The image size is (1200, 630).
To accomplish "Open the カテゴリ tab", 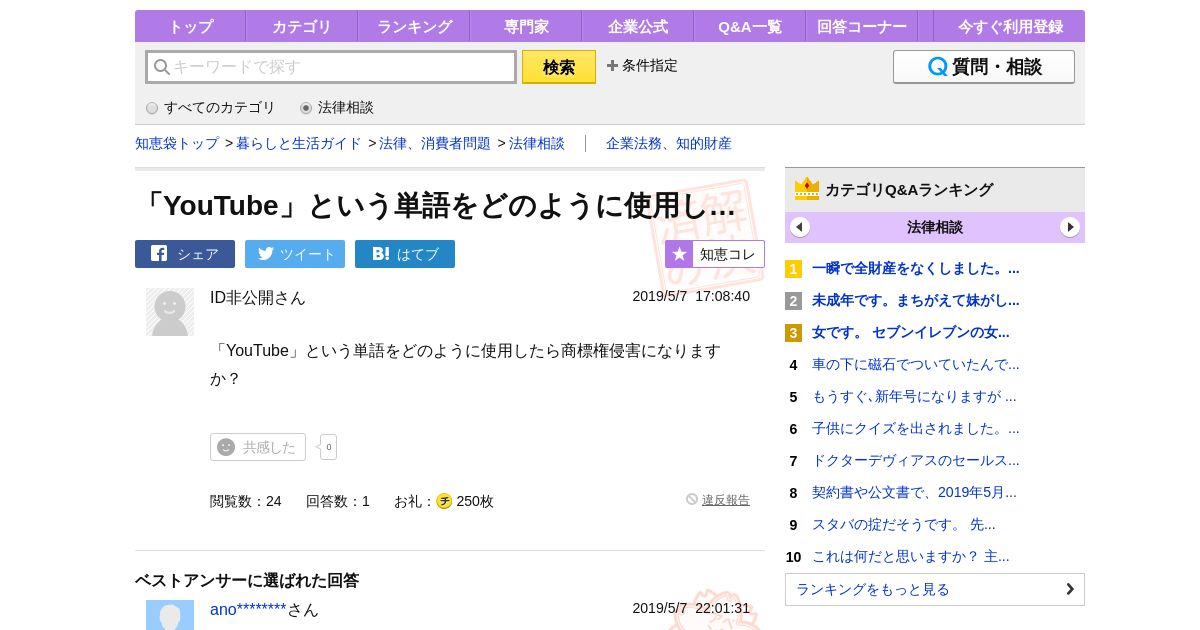I will tap(301, 26).
